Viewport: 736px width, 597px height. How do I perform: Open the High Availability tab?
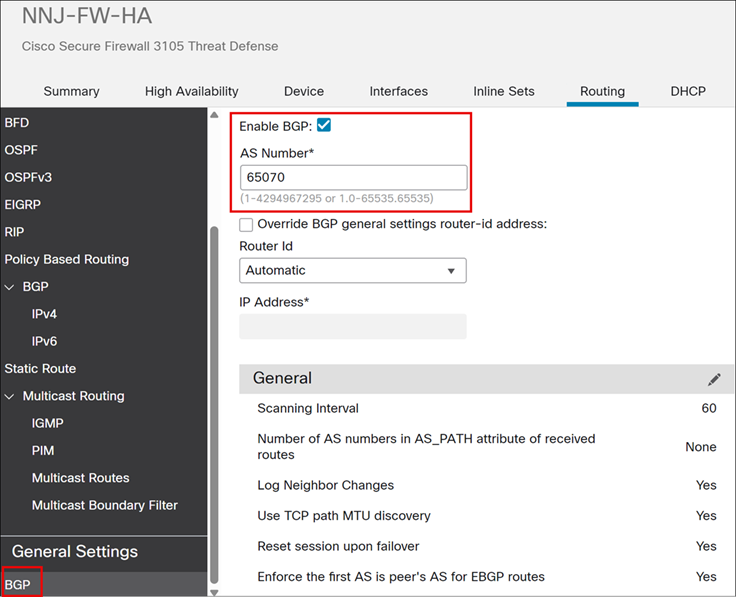[x=191, y=91]
